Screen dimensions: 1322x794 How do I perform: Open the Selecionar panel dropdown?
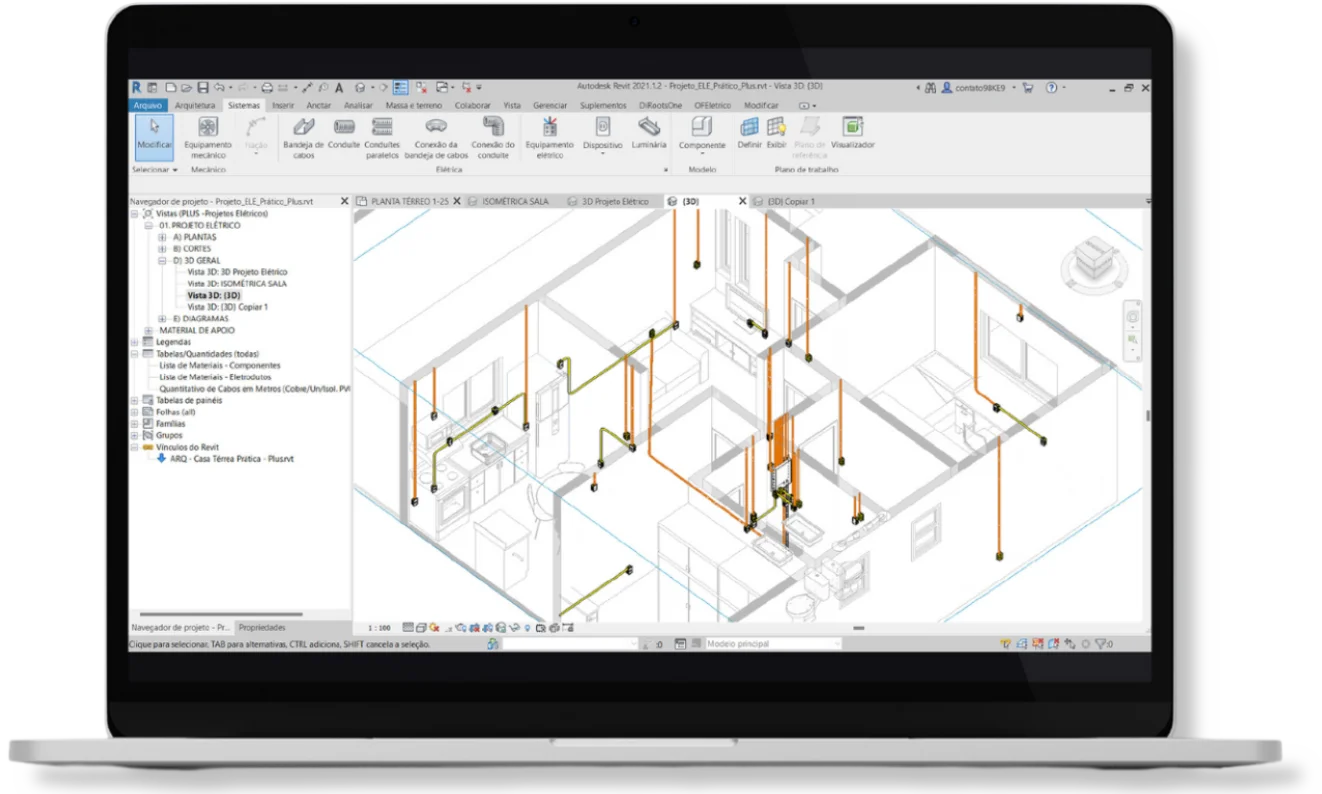click(x=155, y=170)
